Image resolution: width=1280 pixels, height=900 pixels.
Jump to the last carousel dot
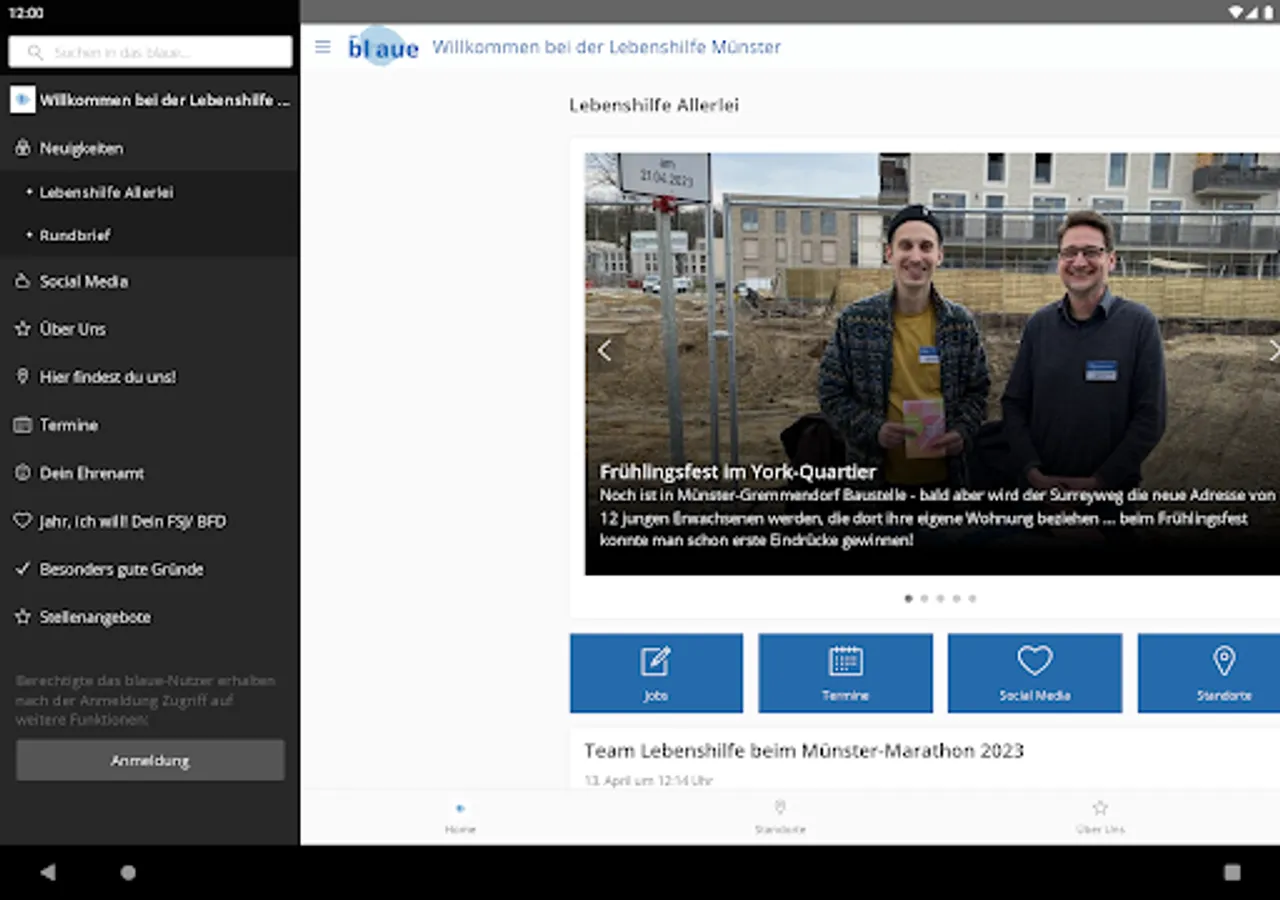tap(972, 598)
